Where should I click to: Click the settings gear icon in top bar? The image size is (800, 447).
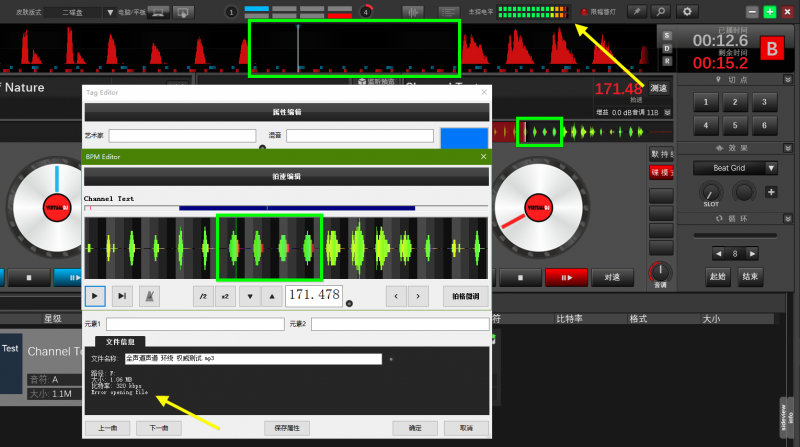tap(687, 11)
